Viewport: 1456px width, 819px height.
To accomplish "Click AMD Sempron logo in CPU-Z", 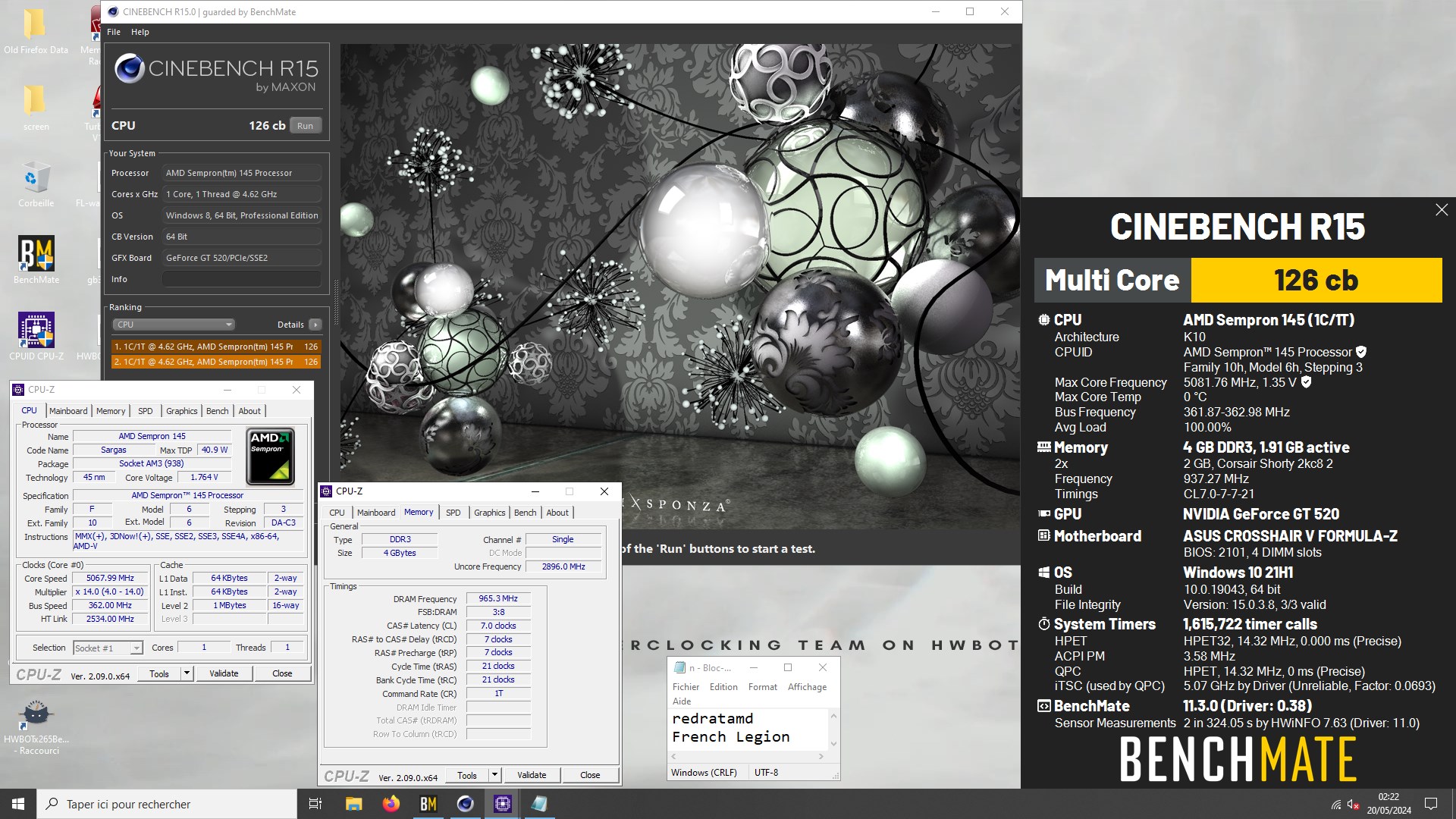I will [x=271, y=457].
